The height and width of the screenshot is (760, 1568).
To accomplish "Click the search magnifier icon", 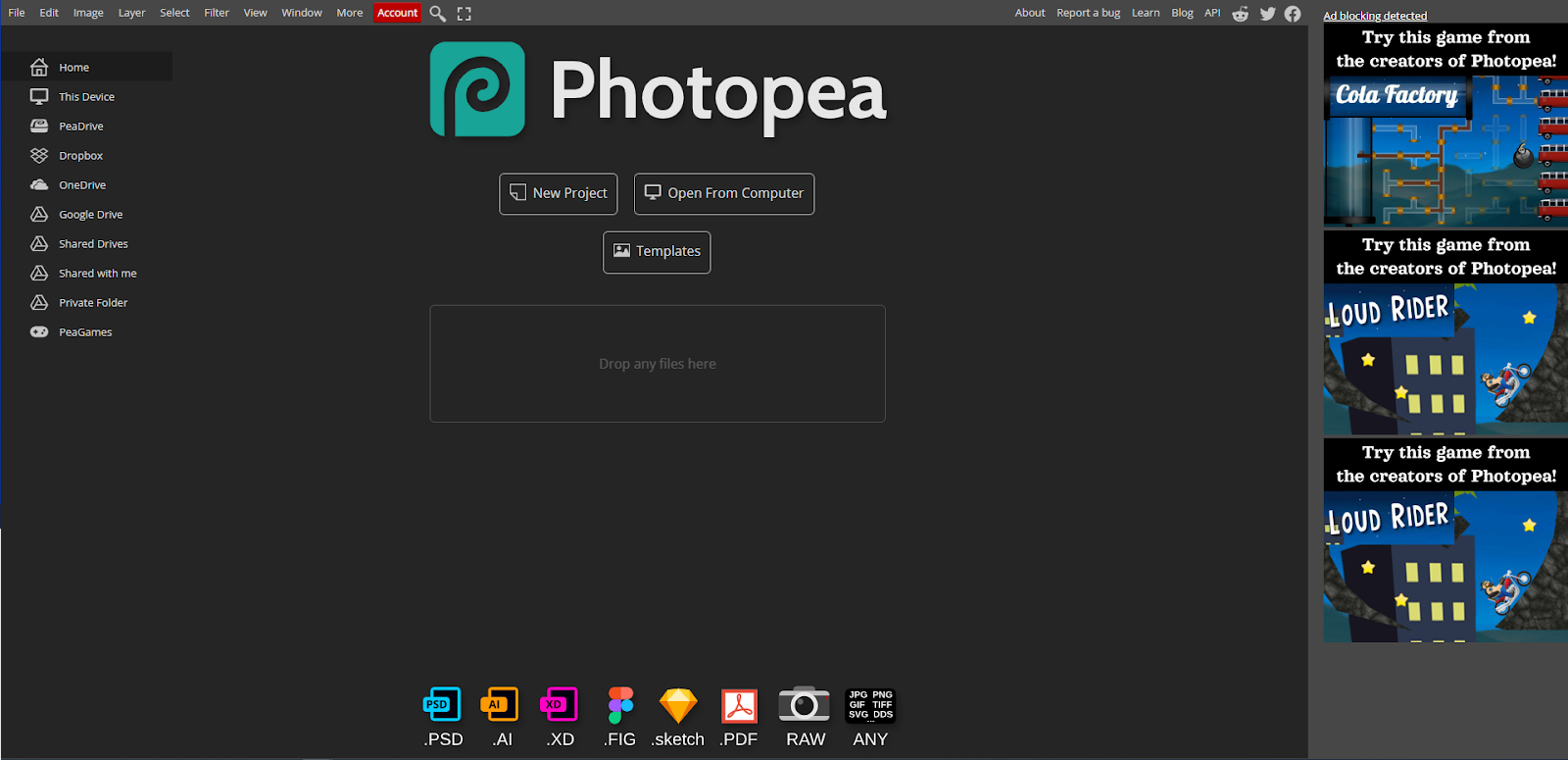I will 438,14.
